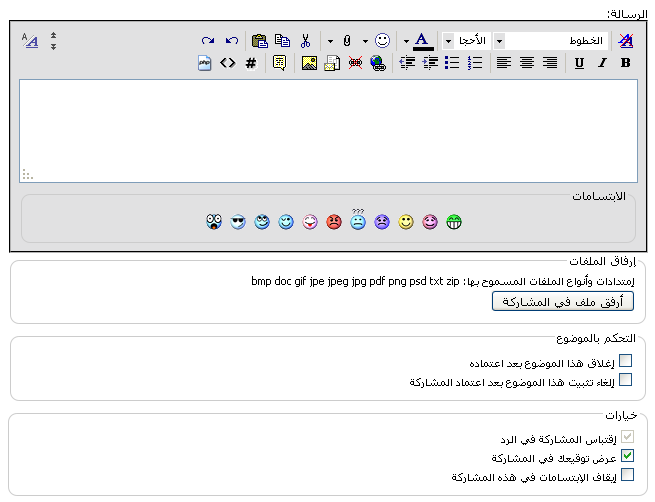This screenshot has height=502, width=655.
Task: Check إيقاف الإبتسامات في هذه المشاركة
Action: point(627,475)
